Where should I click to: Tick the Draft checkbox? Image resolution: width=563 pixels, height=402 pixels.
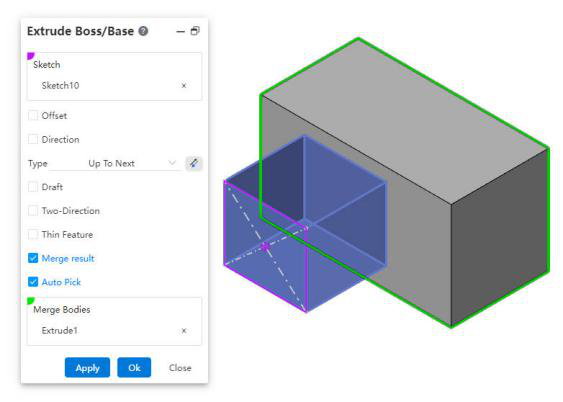coord(33,187)
